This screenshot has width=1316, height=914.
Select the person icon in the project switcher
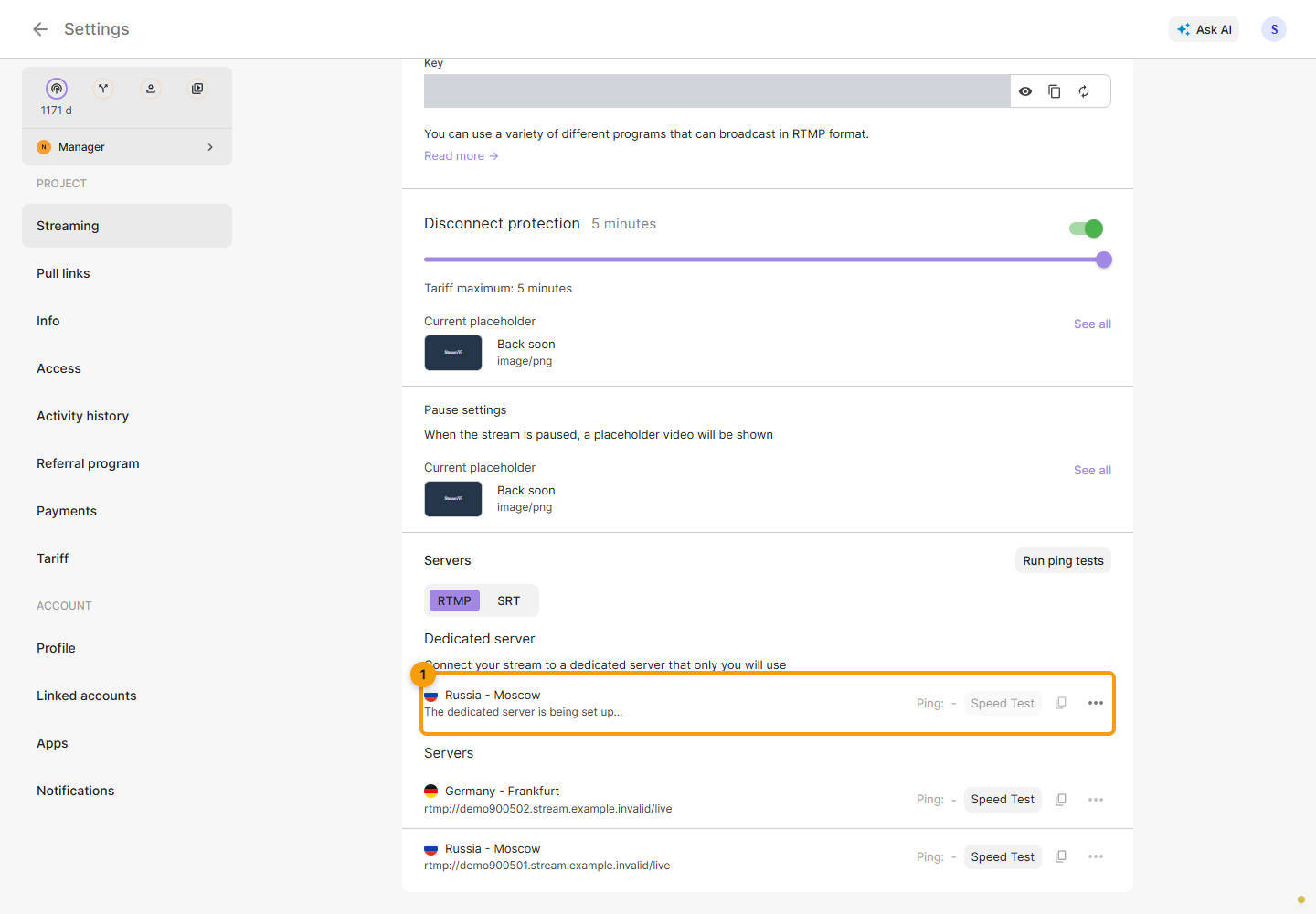151,89
